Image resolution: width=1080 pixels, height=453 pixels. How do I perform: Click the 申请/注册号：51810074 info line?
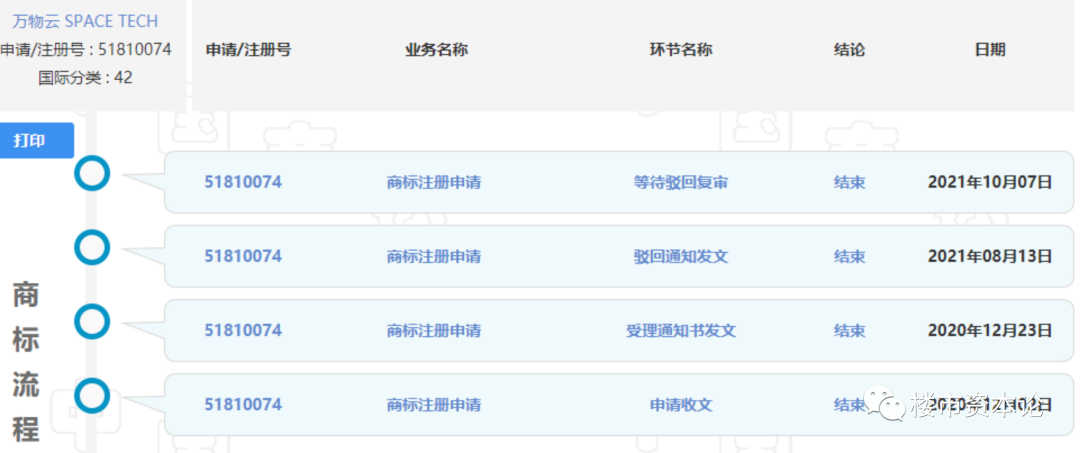tap(85, 50)
